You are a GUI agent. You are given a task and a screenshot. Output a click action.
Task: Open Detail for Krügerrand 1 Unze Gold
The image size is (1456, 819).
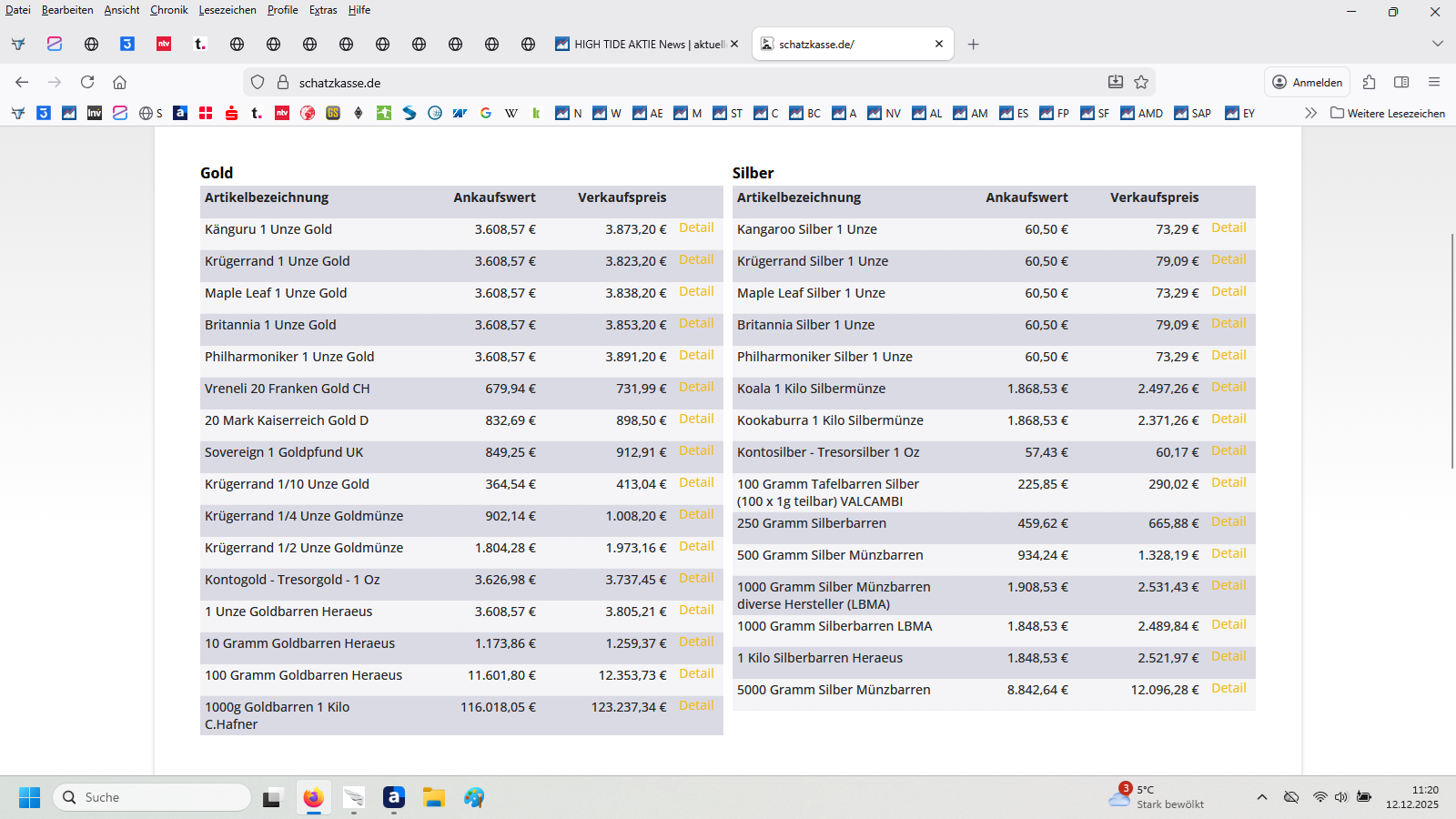tap(696, 260)
